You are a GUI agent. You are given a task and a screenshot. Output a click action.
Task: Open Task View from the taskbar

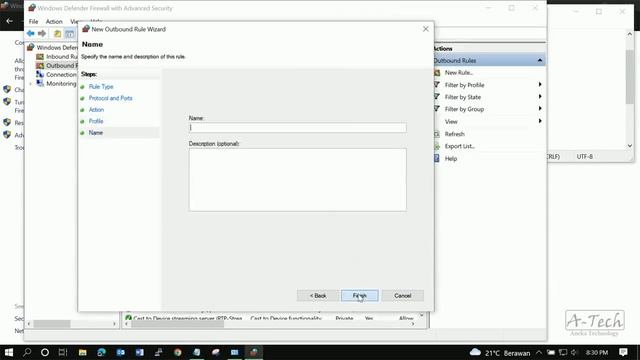pyautogui.click(x=63, y=352)
